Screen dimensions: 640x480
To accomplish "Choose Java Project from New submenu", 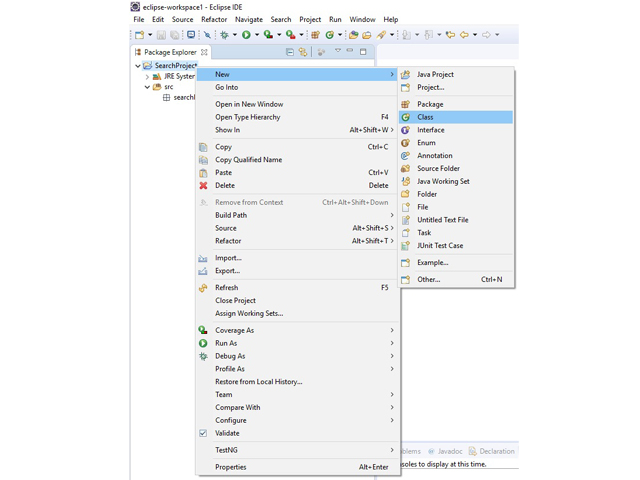I will click(x=456, y=74).
